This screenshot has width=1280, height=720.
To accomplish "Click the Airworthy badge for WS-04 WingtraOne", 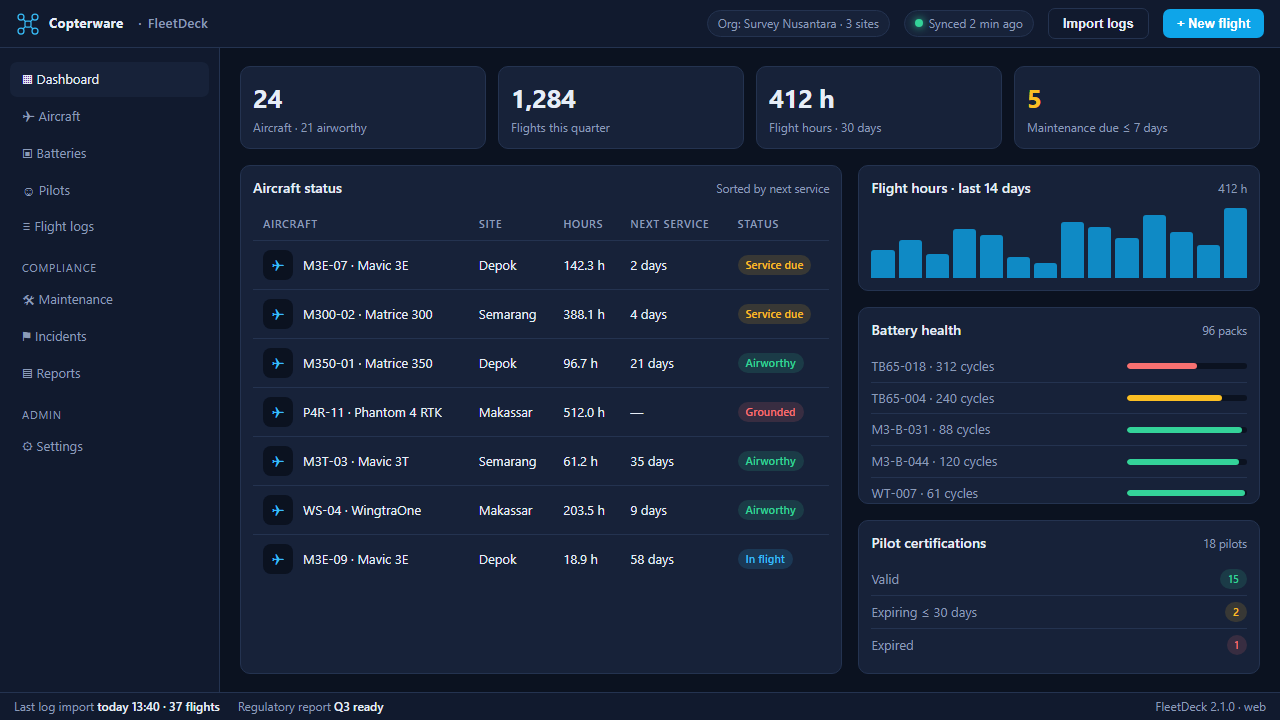I will 770,511.
